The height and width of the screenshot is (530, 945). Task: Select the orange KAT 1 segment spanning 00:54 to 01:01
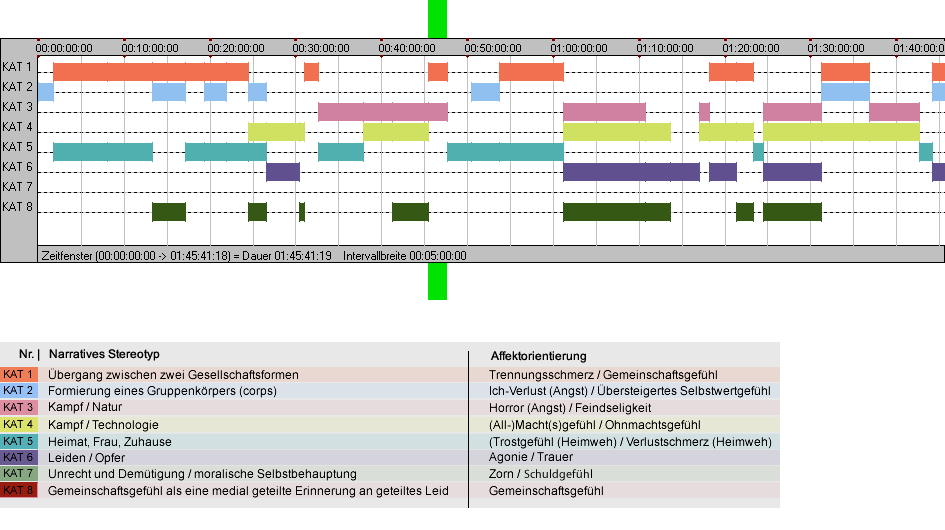pyautogui.click(x=531, y=72)
